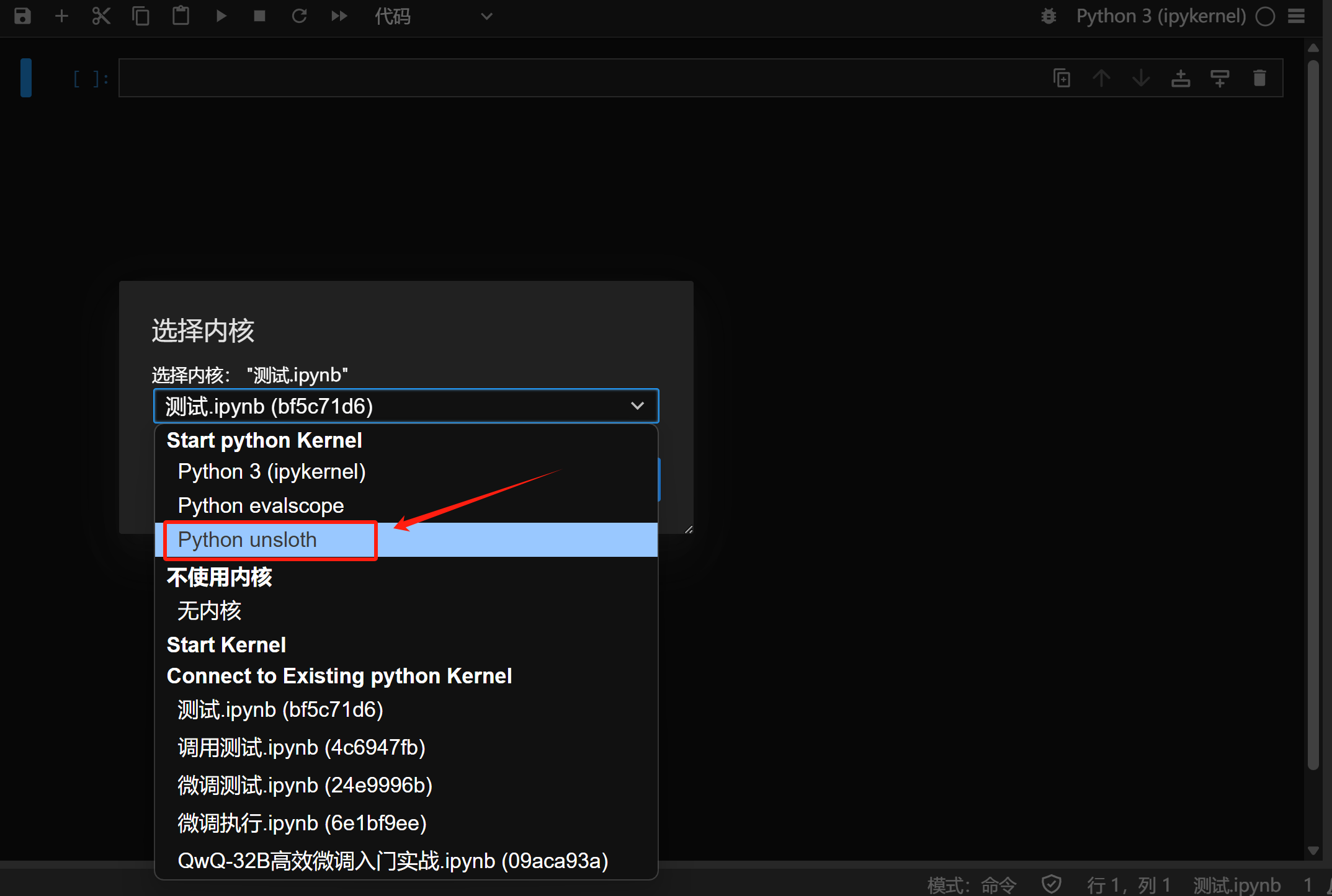Pick Python 3 (ipykernel) from the list

(x=271, y=471)
